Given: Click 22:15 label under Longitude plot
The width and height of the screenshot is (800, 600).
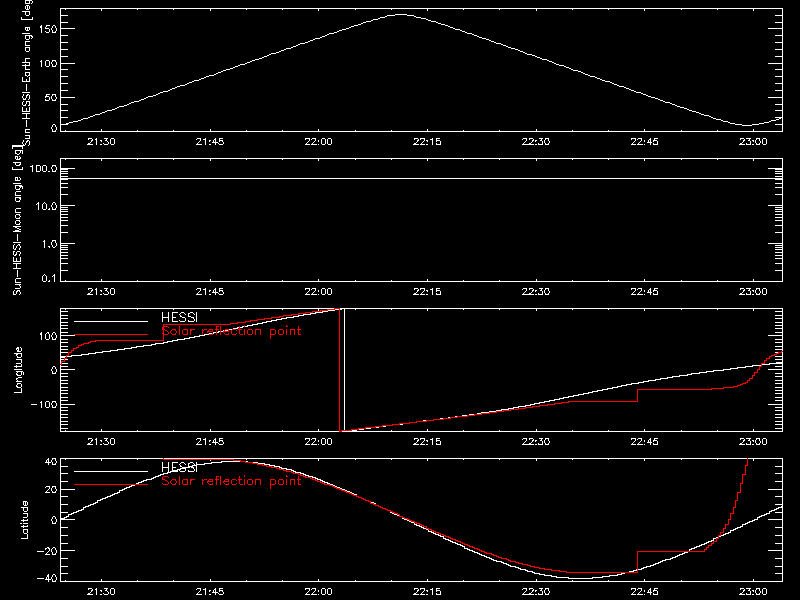Looking at the screenshot, I should [427, 442].
